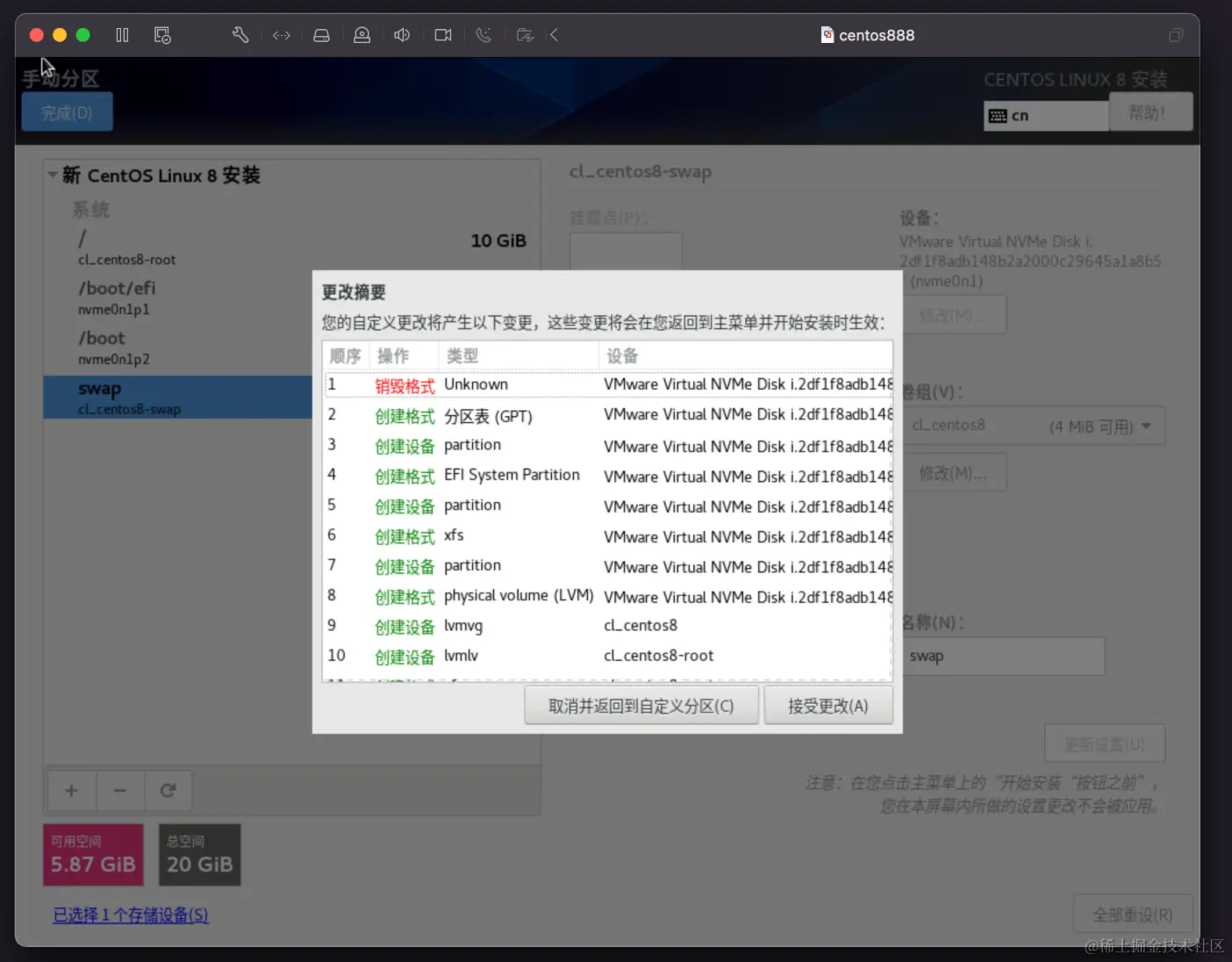Click the 可用空间 5.87 GiB box
This screenshot has height=962, width=1232.
pyautogui.click(x=93, y=855)
